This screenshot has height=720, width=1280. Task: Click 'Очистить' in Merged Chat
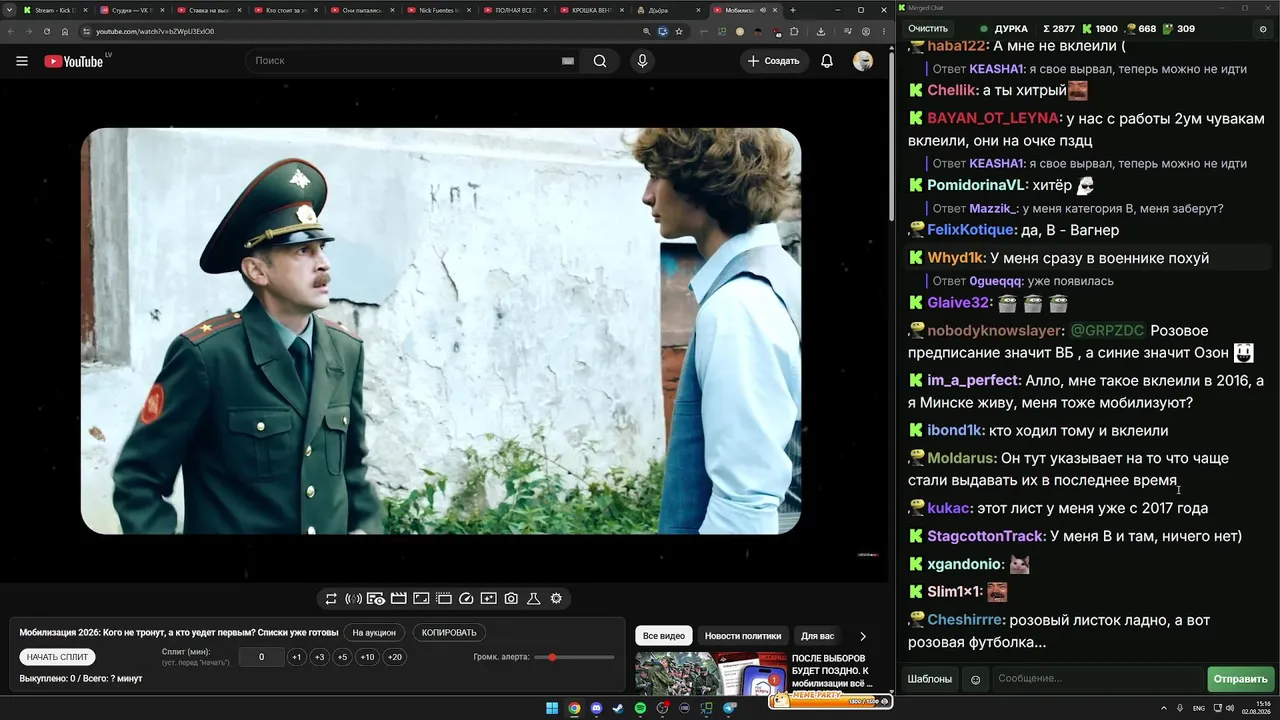click(928, 29)
